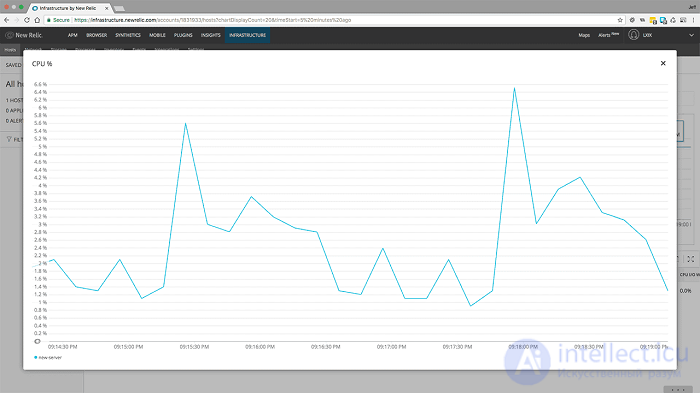The height and width of the screenshot is (393, 700).
Task: Close the Infrastructure by New Relic browser tab
Action: [106, 8]
